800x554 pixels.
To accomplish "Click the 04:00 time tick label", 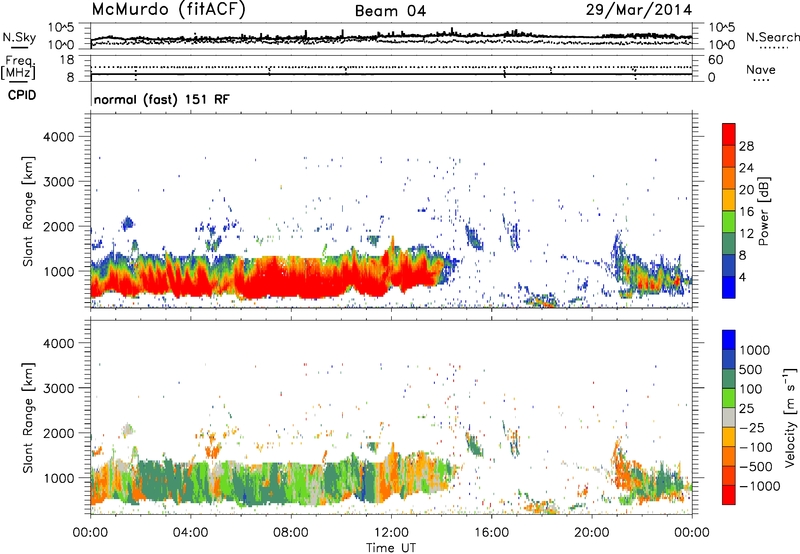I will (191, 533).
